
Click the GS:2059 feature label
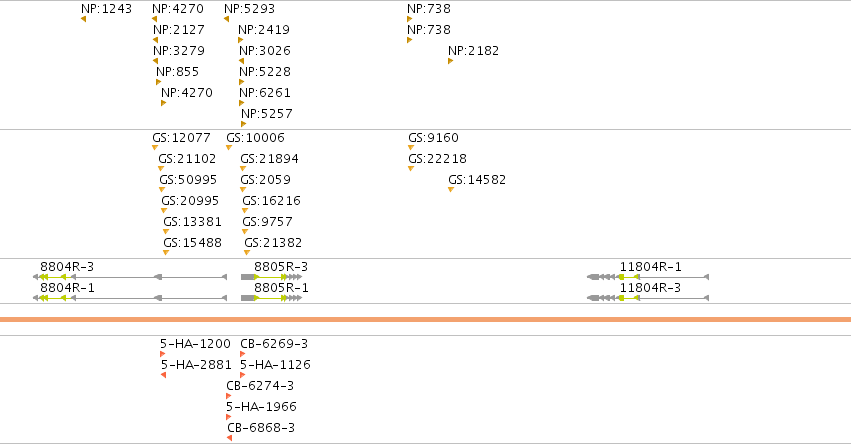pos(266,180)
